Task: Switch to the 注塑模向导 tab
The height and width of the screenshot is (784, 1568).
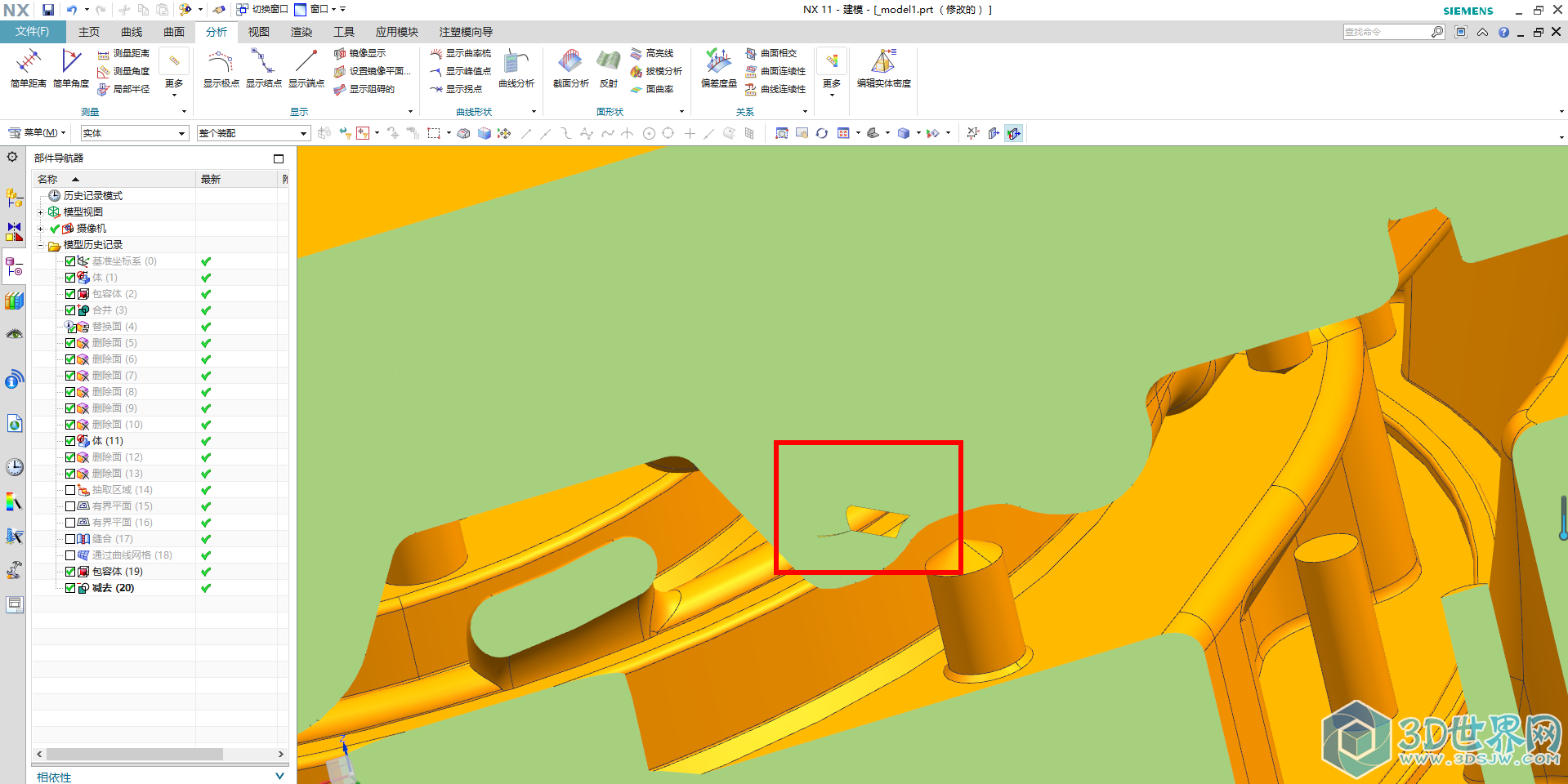Action: (x=467, y=32)
